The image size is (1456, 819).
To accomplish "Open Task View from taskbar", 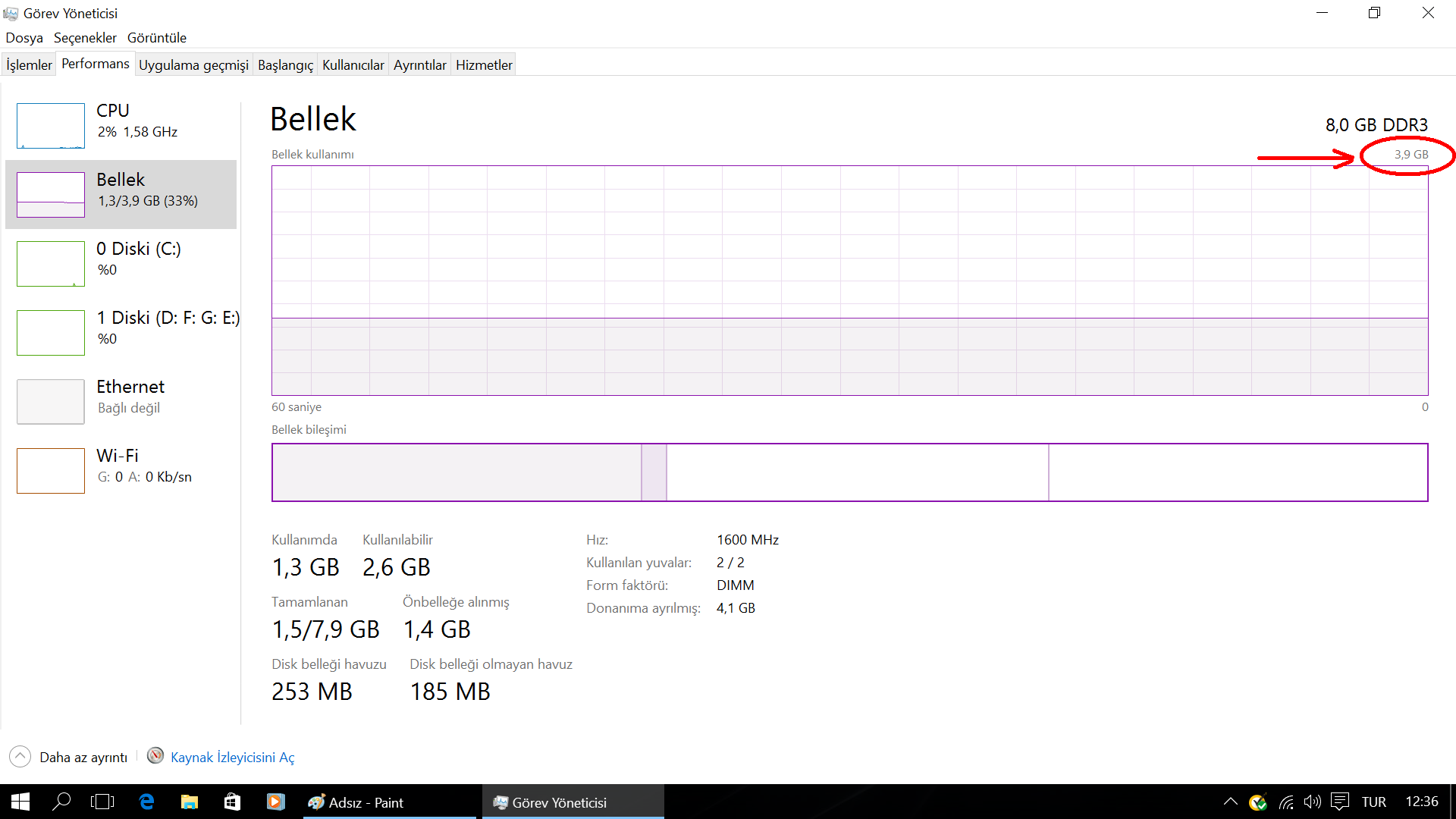I will [x=102, y=802].
